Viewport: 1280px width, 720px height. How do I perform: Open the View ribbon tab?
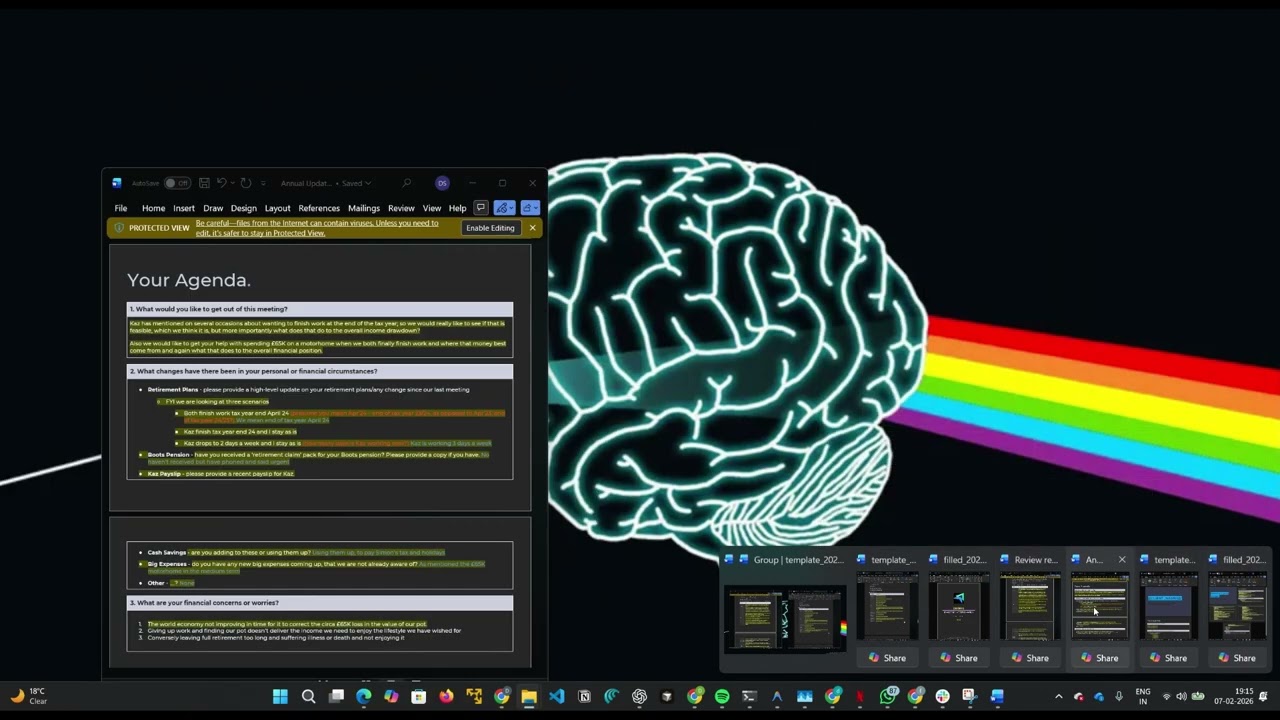click(432, 208)
